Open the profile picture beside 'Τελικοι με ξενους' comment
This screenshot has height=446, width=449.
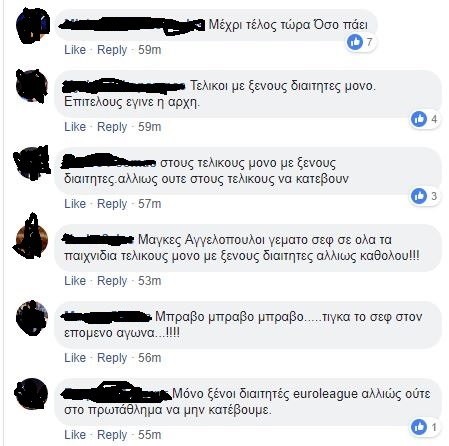[32, 86]
